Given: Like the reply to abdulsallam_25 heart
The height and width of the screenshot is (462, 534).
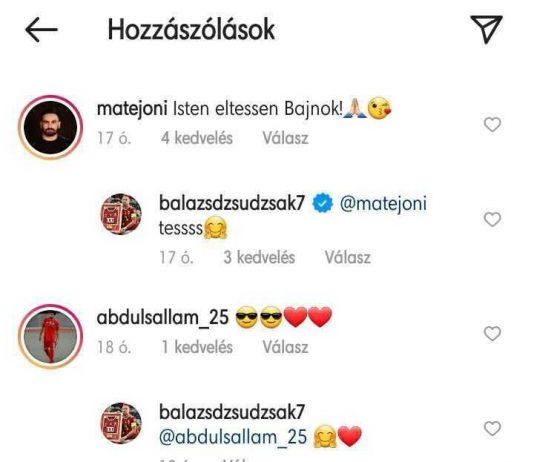Looking at the screenshot, I should click(x=492, y=428).
